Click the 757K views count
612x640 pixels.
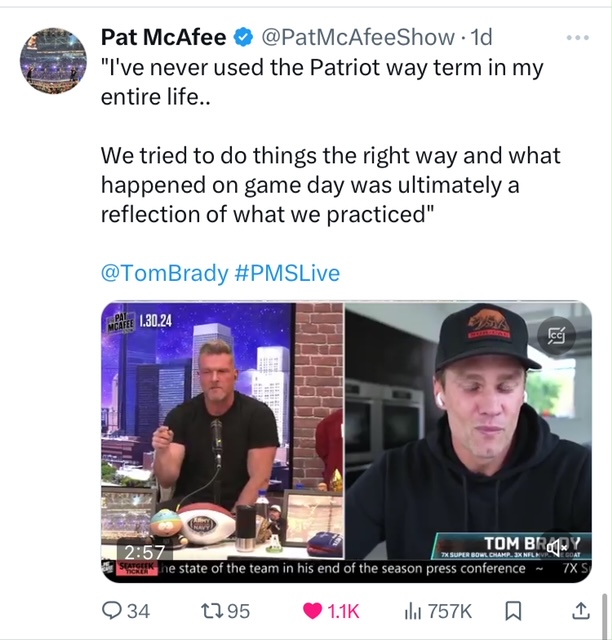pyautogui.click(x=450, y=611)
